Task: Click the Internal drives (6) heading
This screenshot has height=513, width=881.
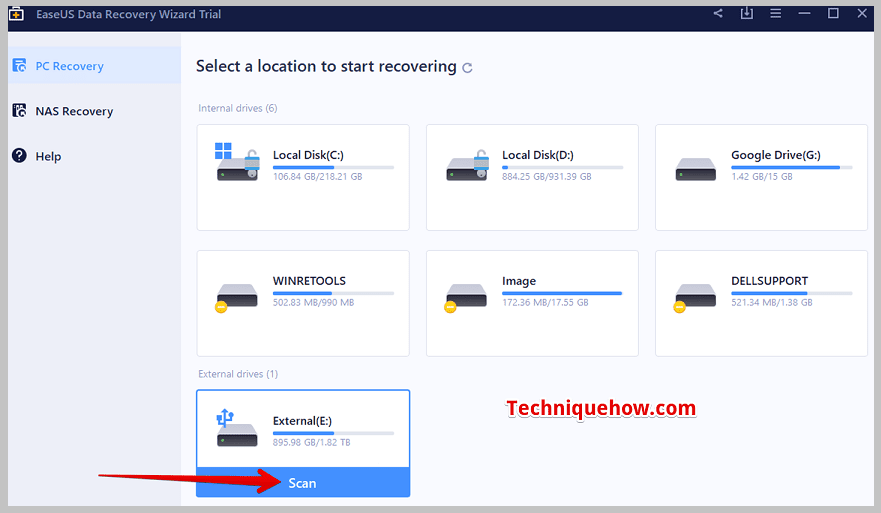Action: [x=237, y=108]
